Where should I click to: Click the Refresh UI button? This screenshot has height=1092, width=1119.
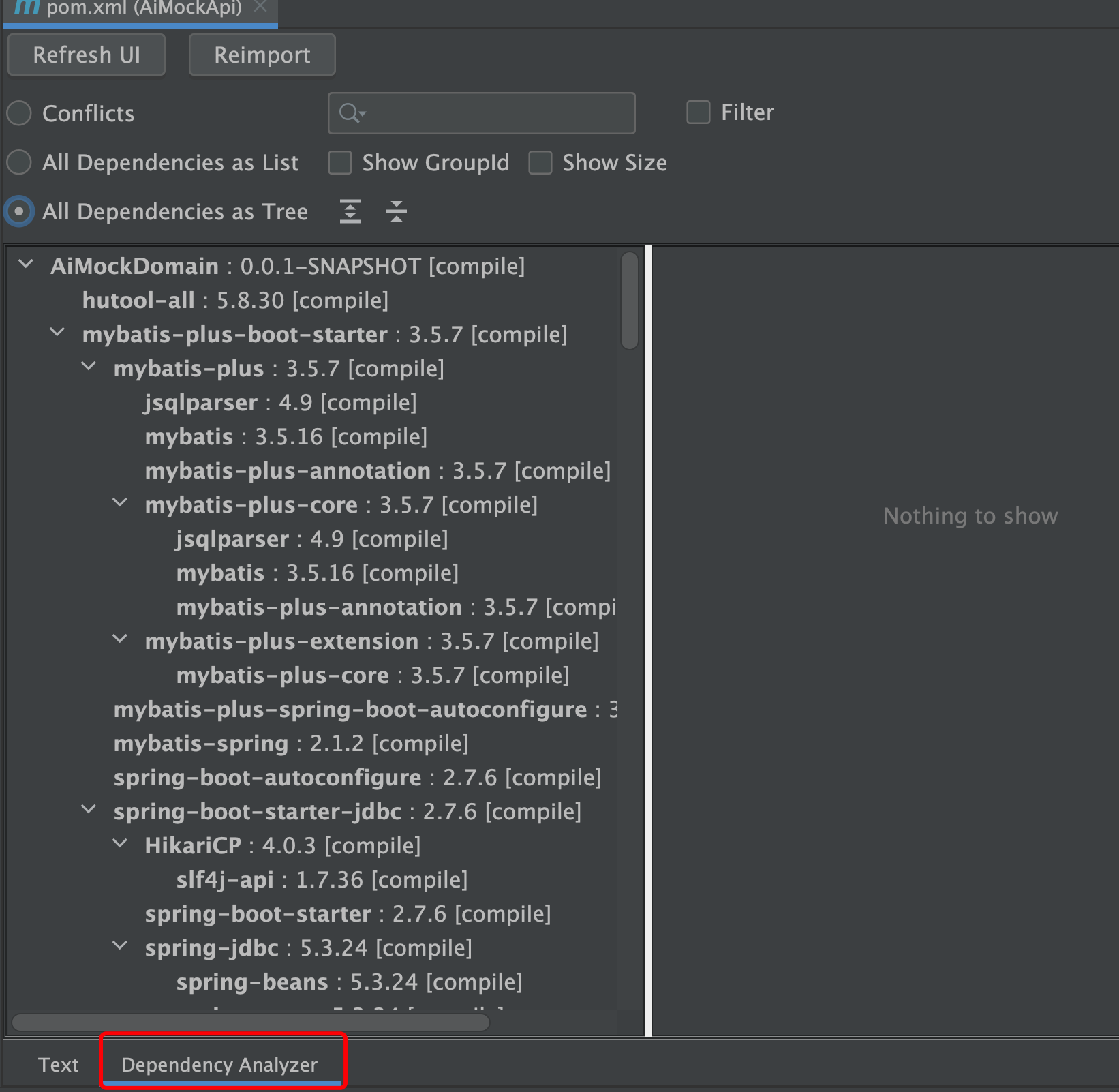point(87,55)
